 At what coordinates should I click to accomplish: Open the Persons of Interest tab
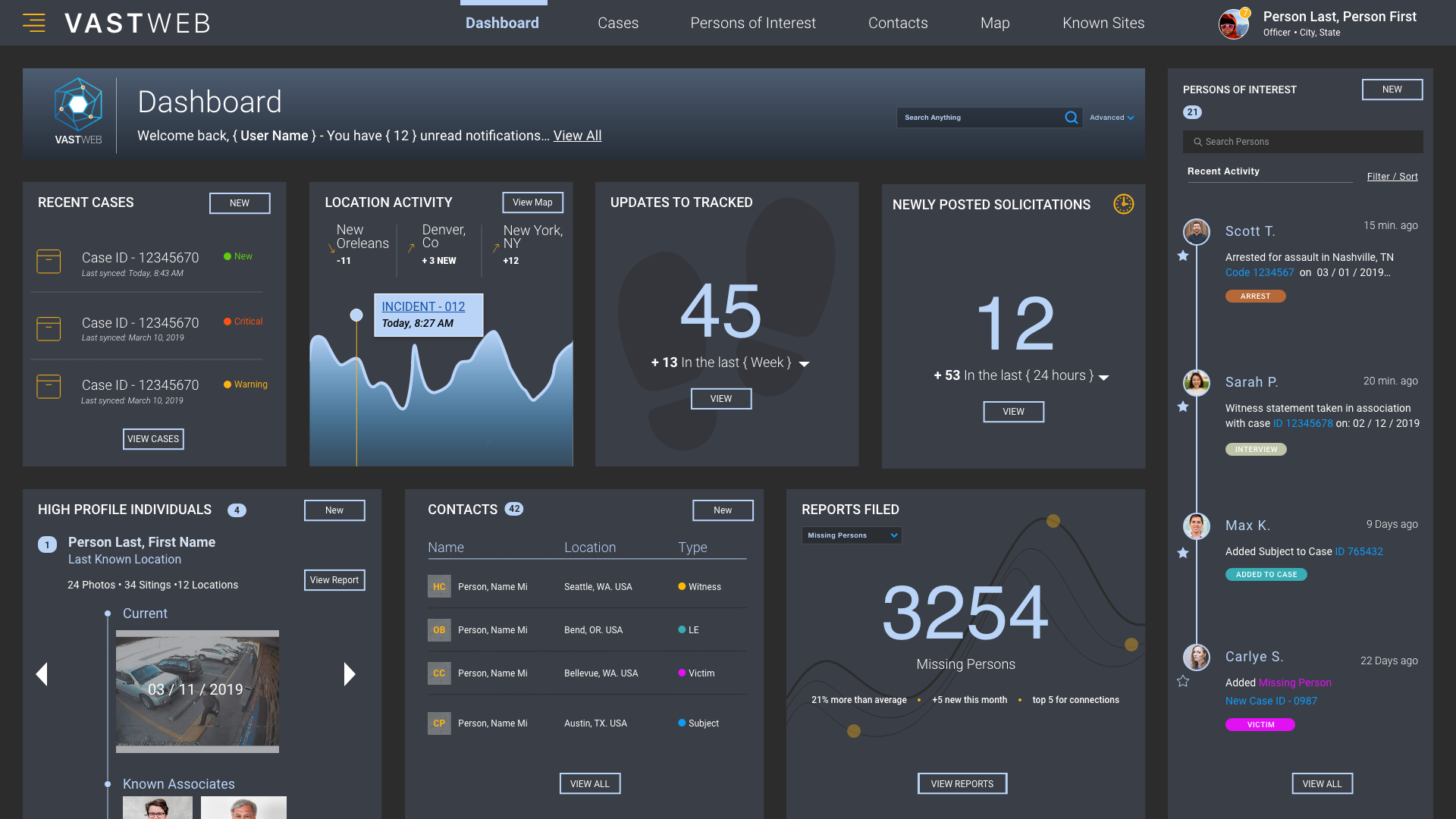pyautogui.click(x=753, y=23)
